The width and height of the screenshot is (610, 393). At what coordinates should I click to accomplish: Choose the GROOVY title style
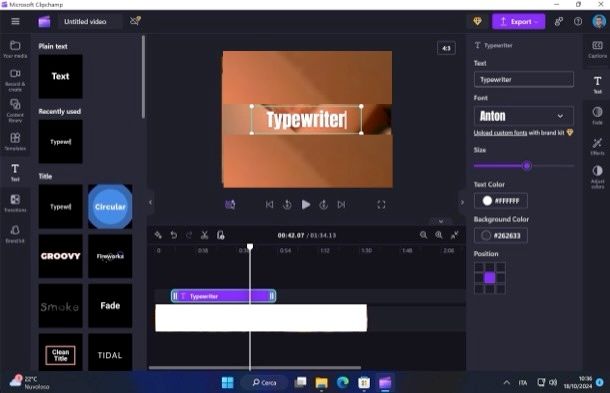point(60,256)
